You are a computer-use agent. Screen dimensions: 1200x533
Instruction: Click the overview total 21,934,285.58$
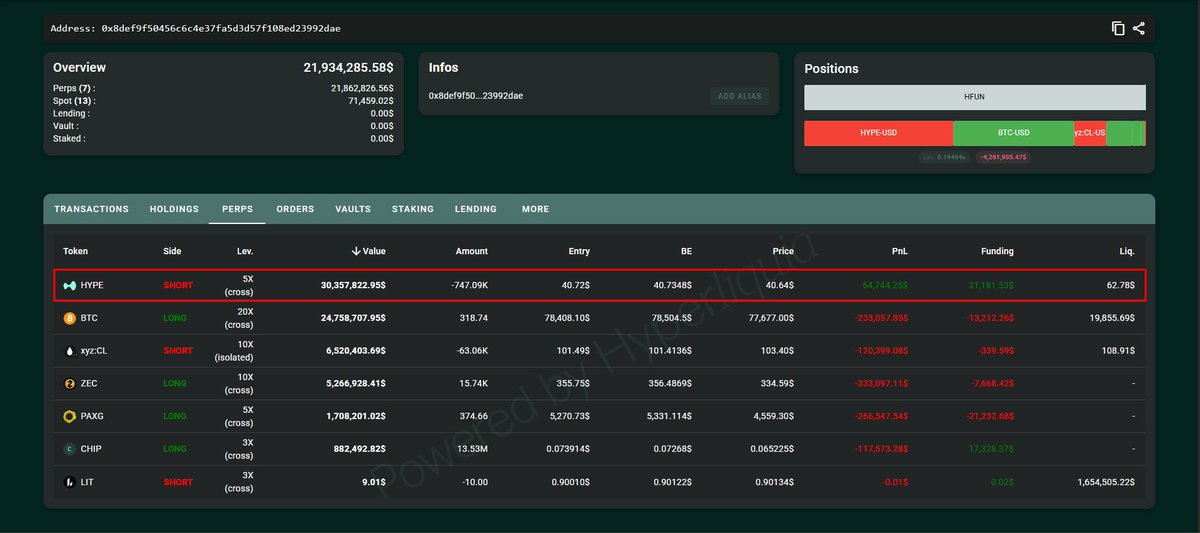coord(348,68)
